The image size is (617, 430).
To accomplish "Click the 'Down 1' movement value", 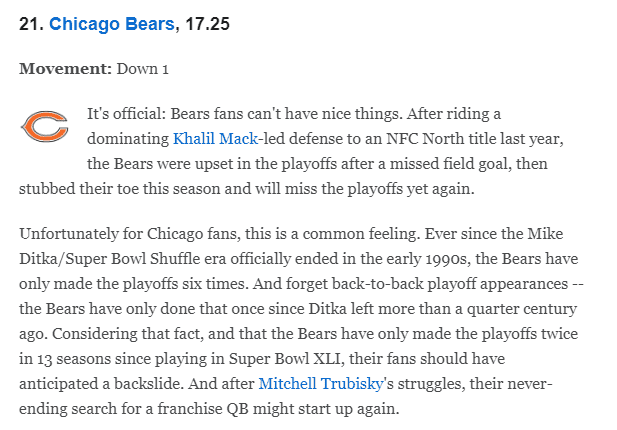I will [143, 69].
